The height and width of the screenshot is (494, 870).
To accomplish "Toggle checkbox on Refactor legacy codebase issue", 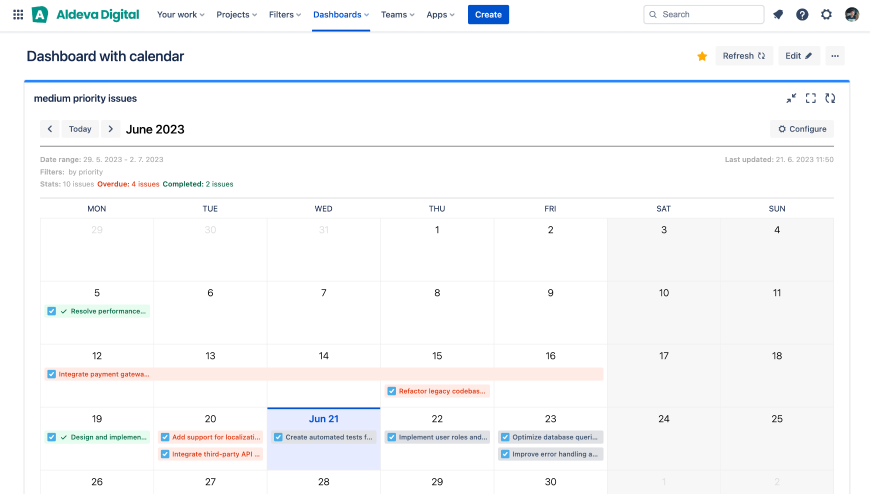I will click(392, 391).
